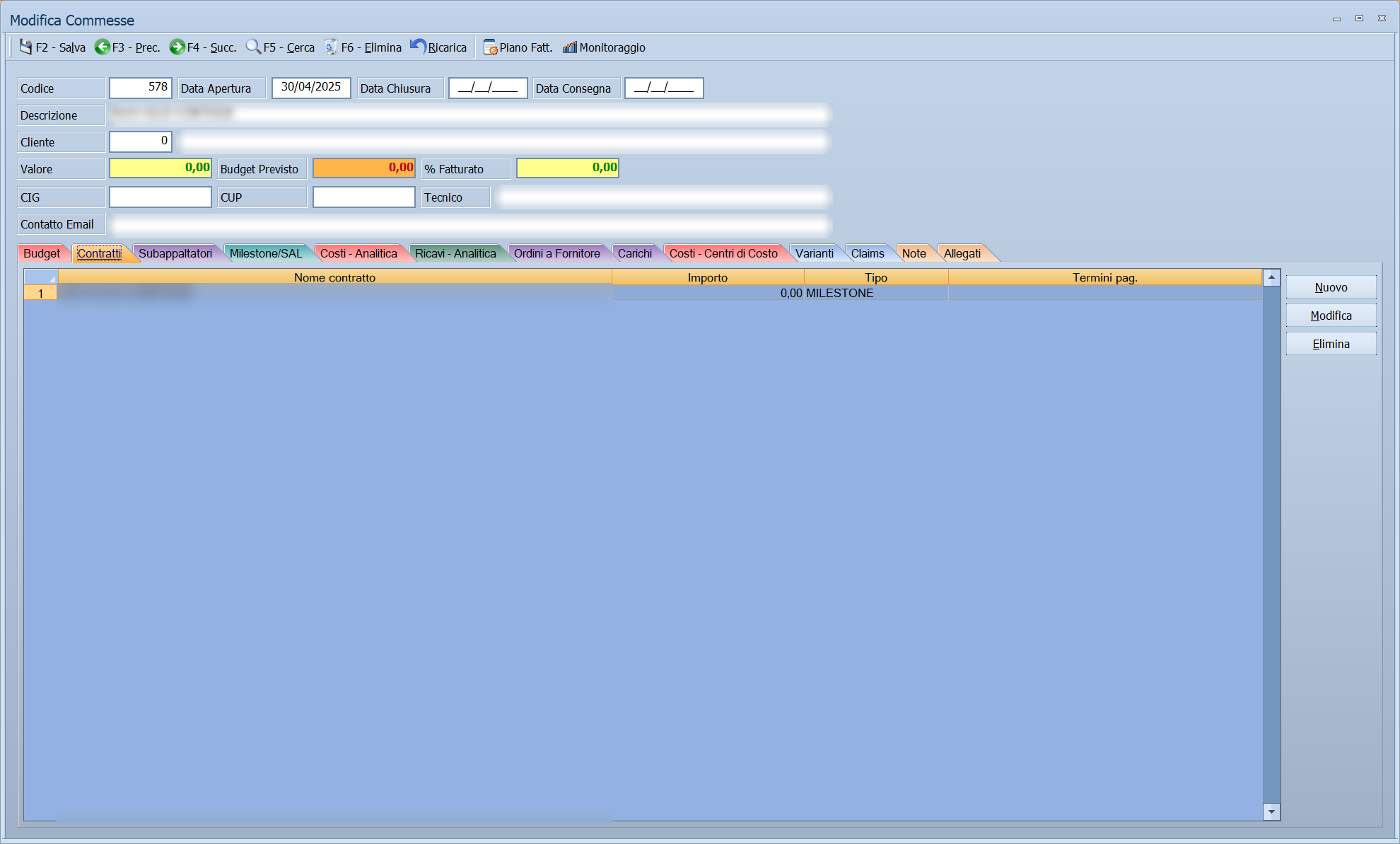Click the F2 Salva floppy disk icon
Viewport: 1400px width, 844px height.
pos(25,47)
